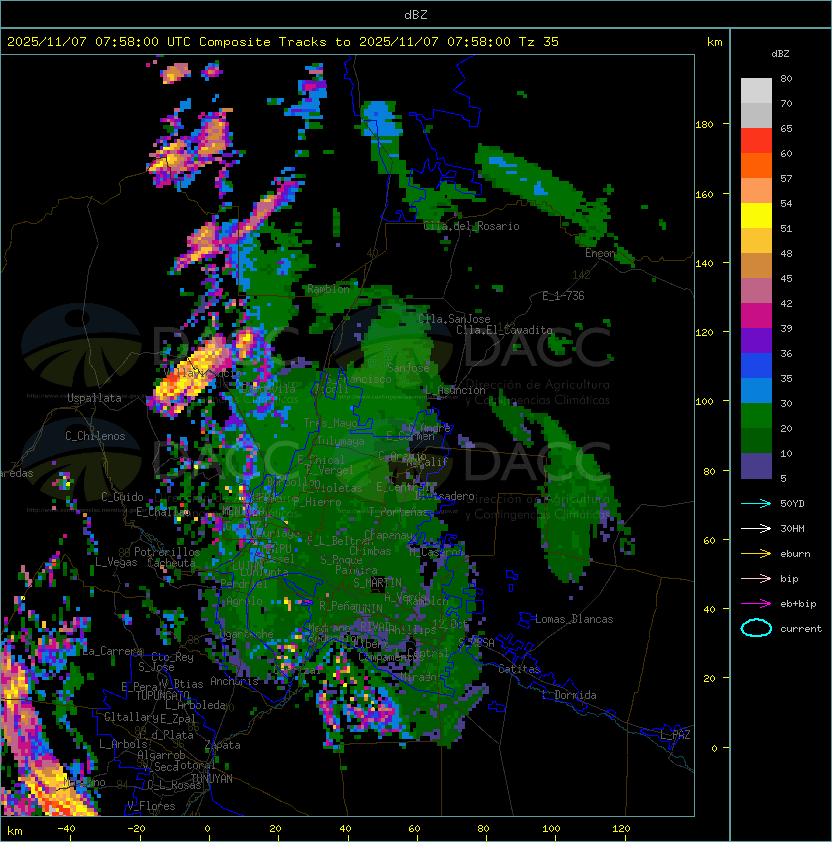This screenshot has height=842, width=832.
Task: Click the 'Rambion' map label
Action: [x=328, y=289]
